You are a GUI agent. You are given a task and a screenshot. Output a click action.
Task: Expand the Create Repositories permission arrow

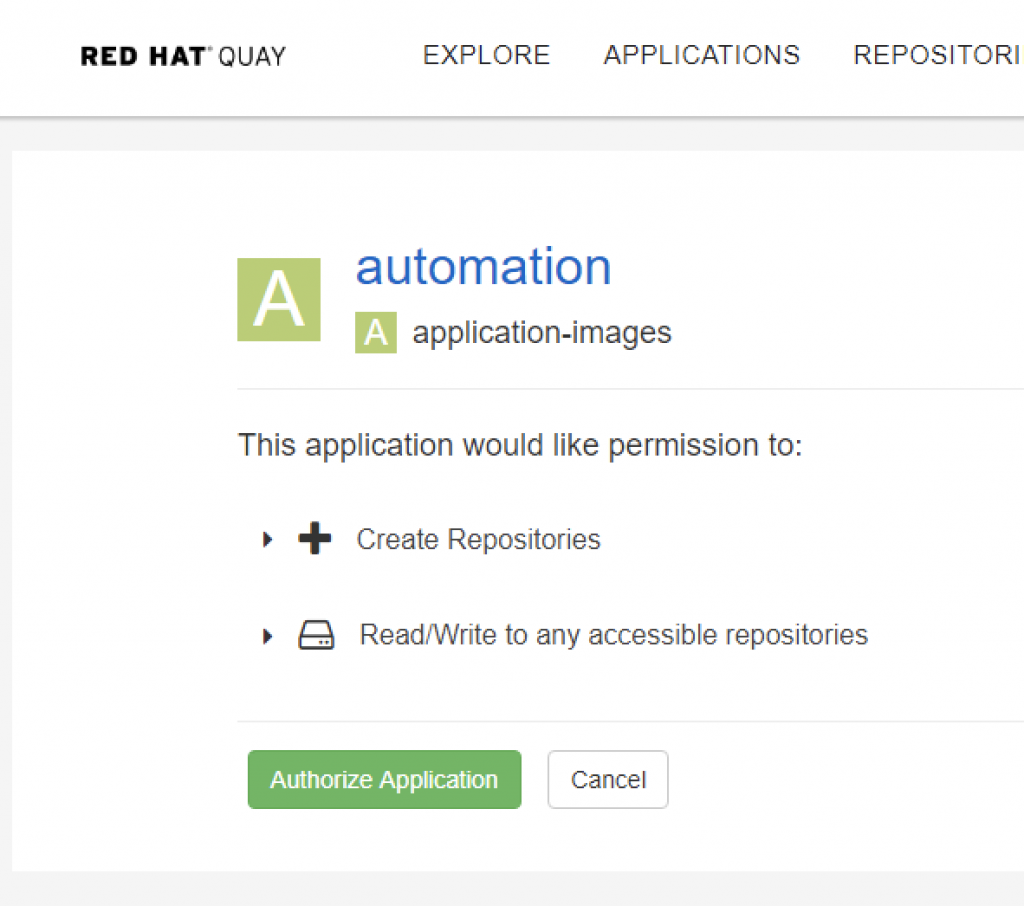tap(266, 540)
